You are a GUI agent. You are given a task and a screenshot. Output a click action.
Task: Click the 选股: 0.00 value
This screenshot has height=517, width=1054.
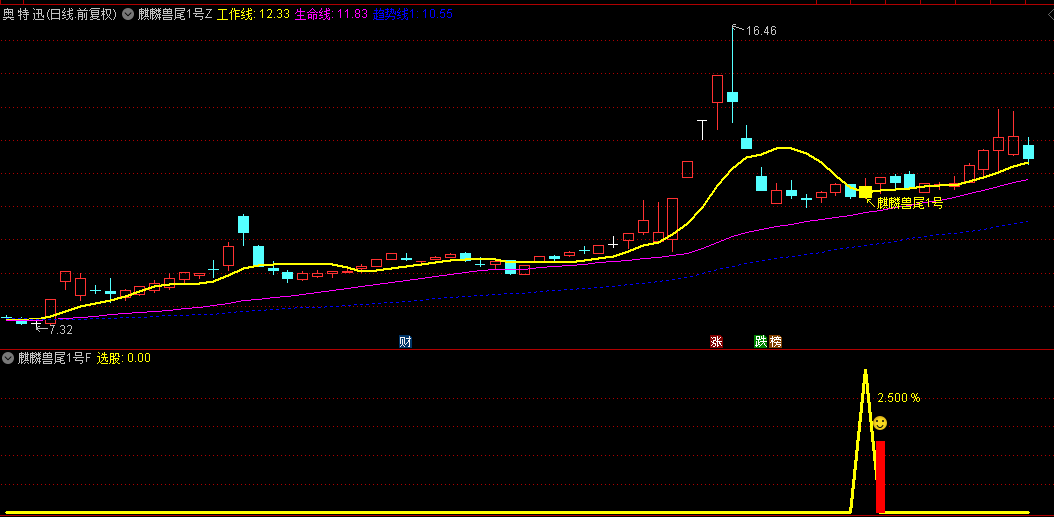tap(124, 358)
